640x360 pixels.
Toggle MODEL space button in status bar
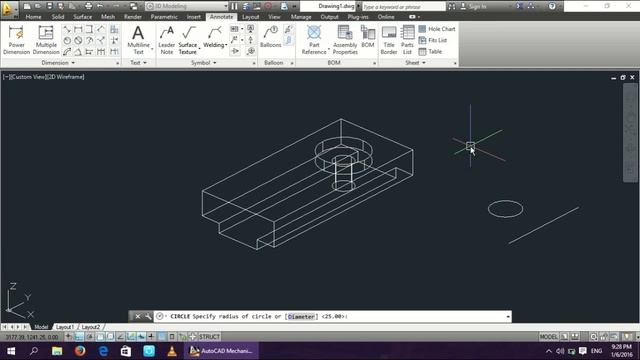(x=548, y=337)
